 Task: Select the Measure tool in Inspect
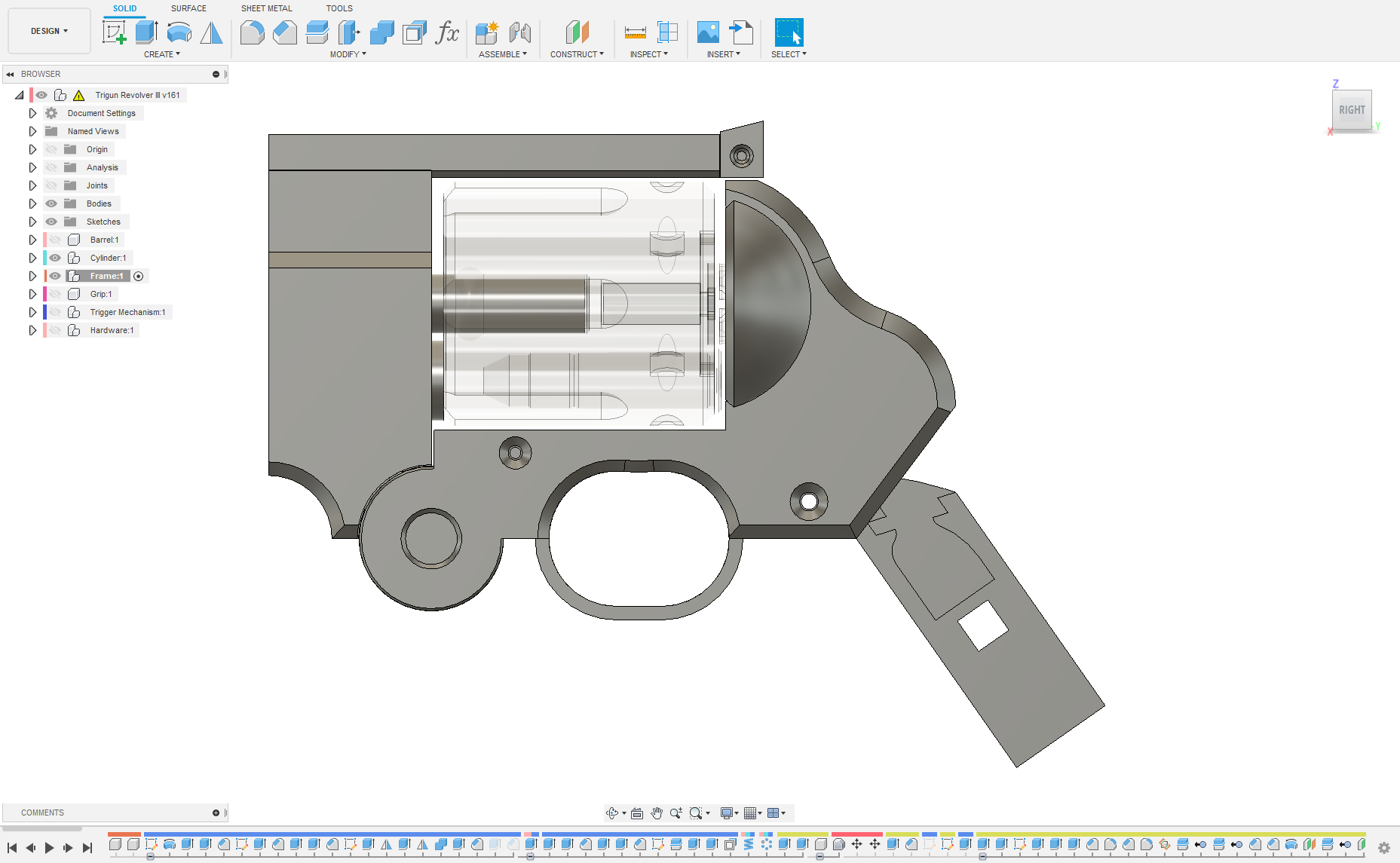(x=635, y=32)
